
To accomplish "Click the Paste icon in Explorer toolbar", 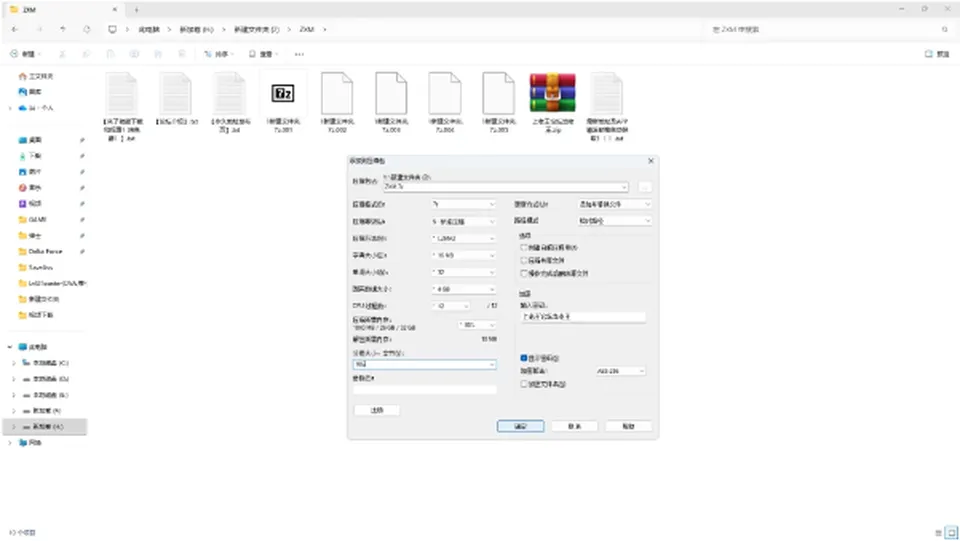I will [x=110, y=54].
